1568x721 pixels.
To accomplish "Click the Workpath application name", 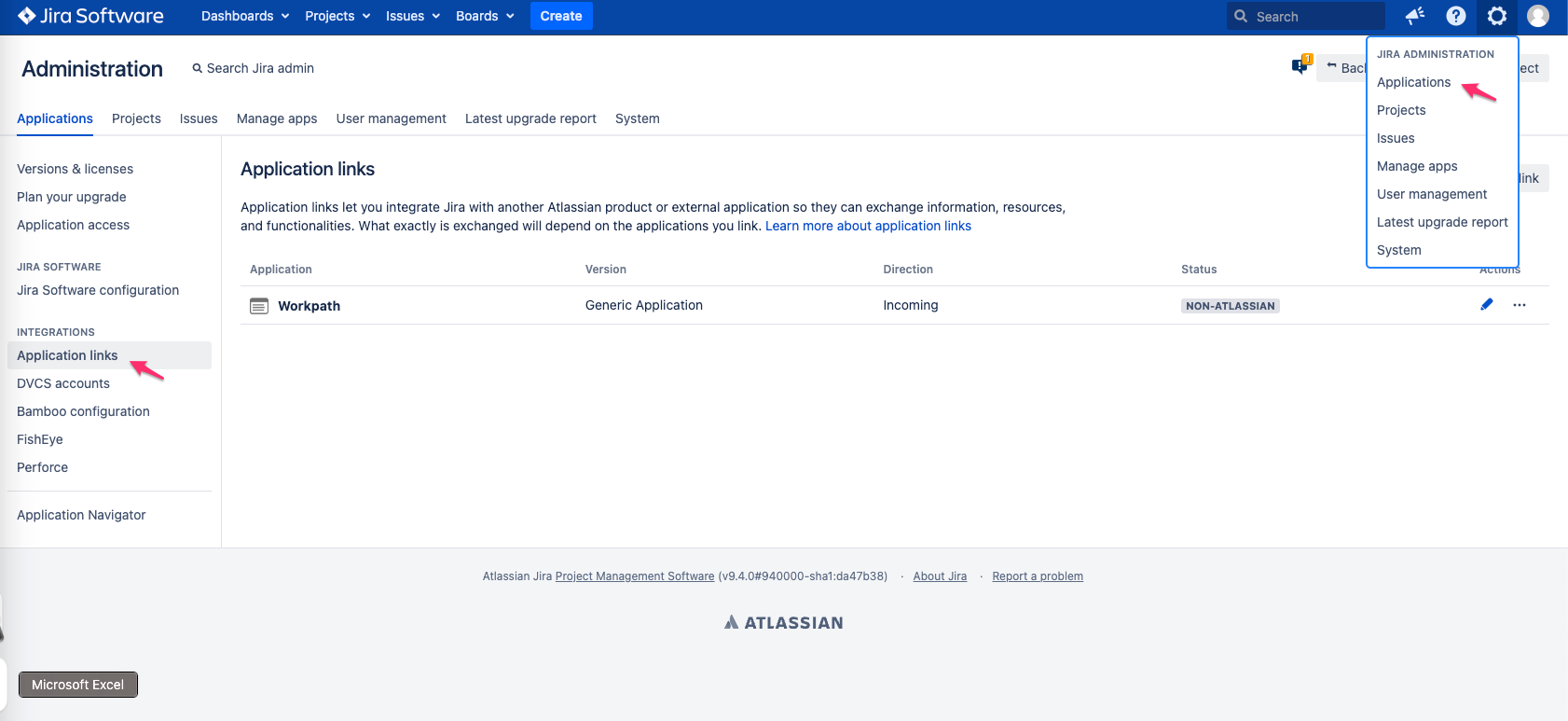I will [309, 306].
